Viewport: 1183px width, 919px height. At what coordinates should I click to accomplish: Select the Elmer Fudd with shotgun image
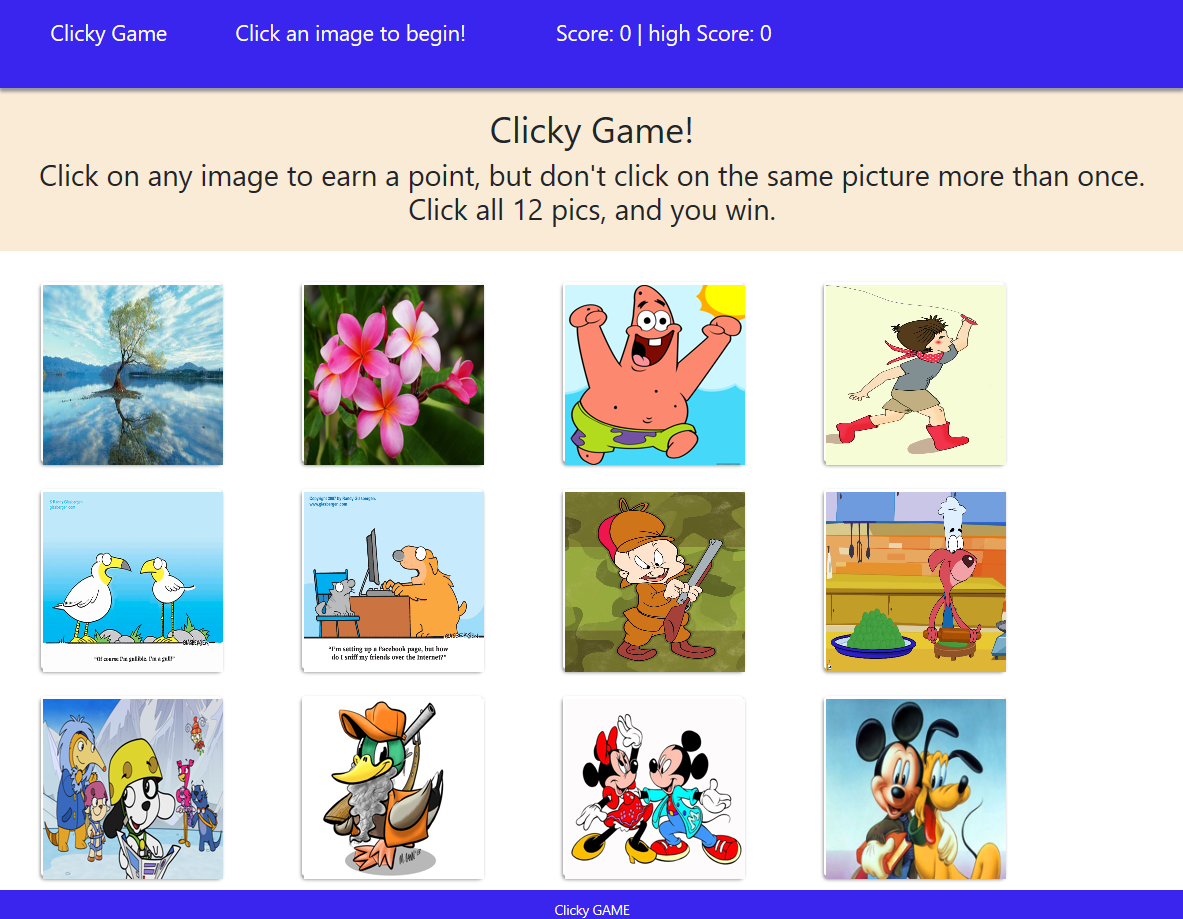click(654, 582)
